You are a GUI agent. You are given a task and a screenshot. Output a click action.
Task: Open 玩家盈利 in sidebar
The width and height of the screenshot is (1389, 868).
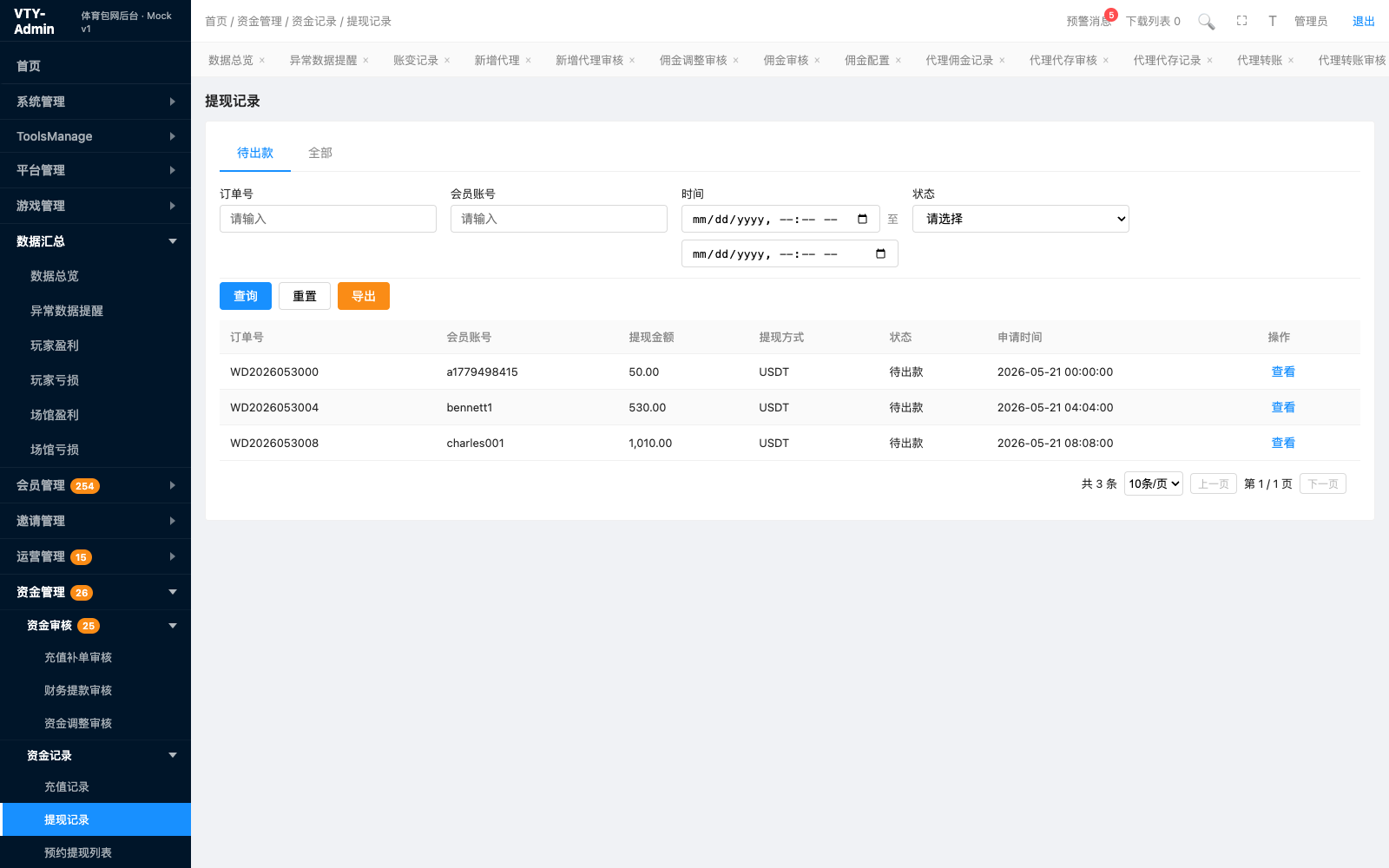[95, 345]
